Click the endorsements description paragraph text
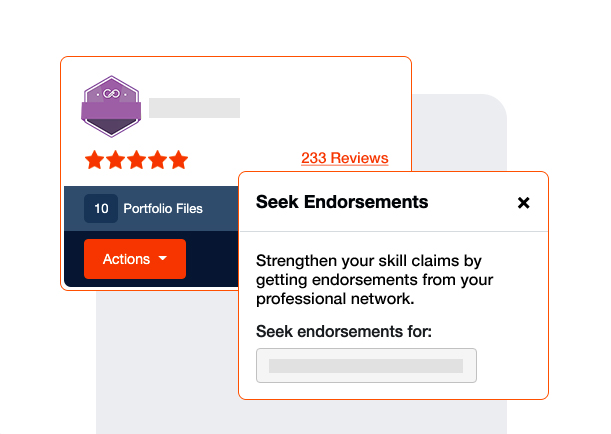Image resolution: width=611 pixels, height=434 pixels. [374, 280]
